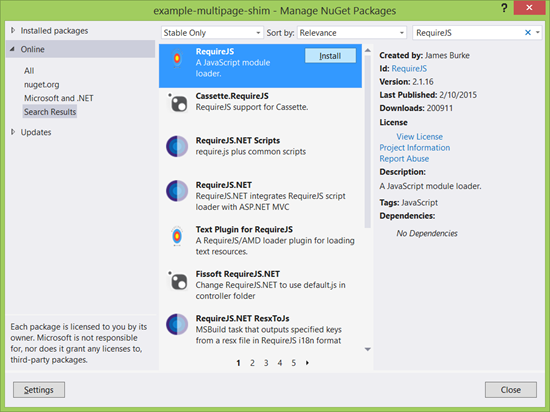This screenshot has width=550, height=412.
Task: Collapse the Online node
Action: 12,49
